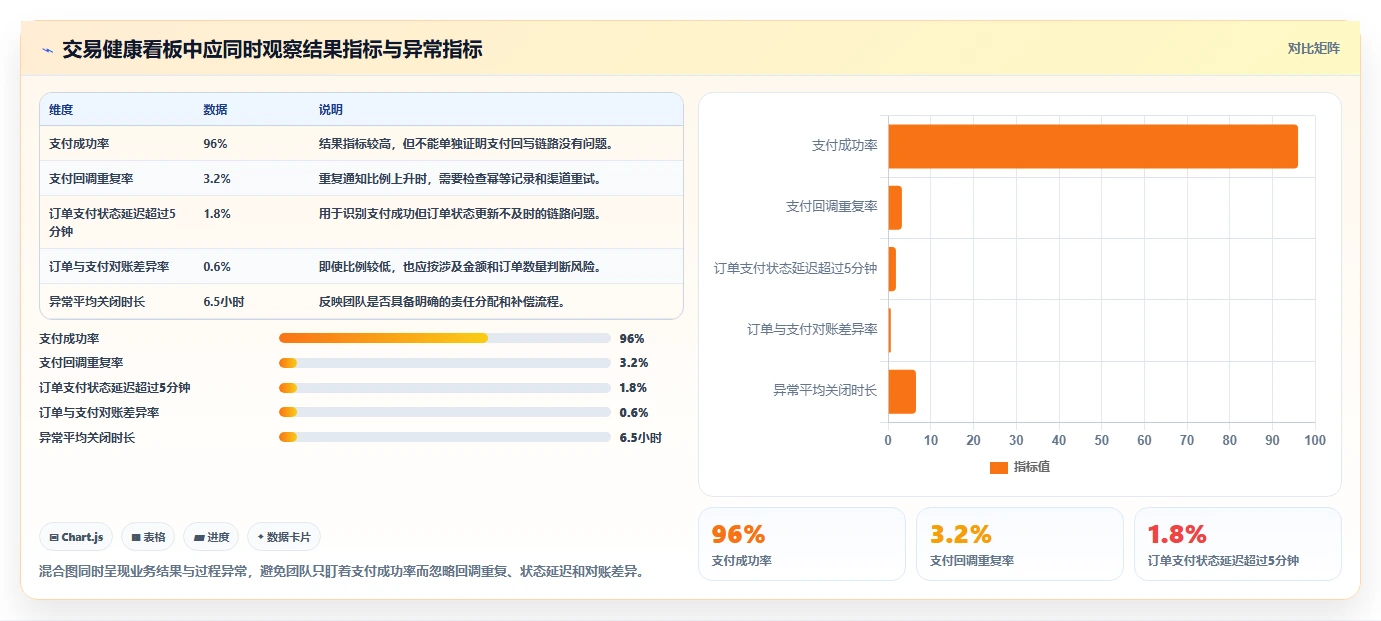
Task: Toggle the 指标值 legend item in chart
Action: pyautogui.click(x=1019, y=467)
